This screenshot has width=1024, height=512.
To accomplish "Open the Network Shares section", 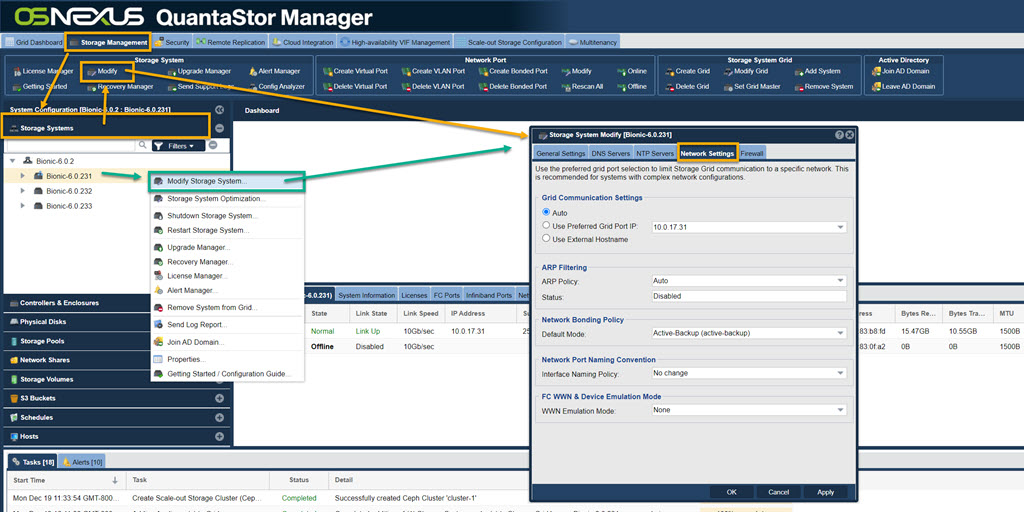I will click(114, 360).
